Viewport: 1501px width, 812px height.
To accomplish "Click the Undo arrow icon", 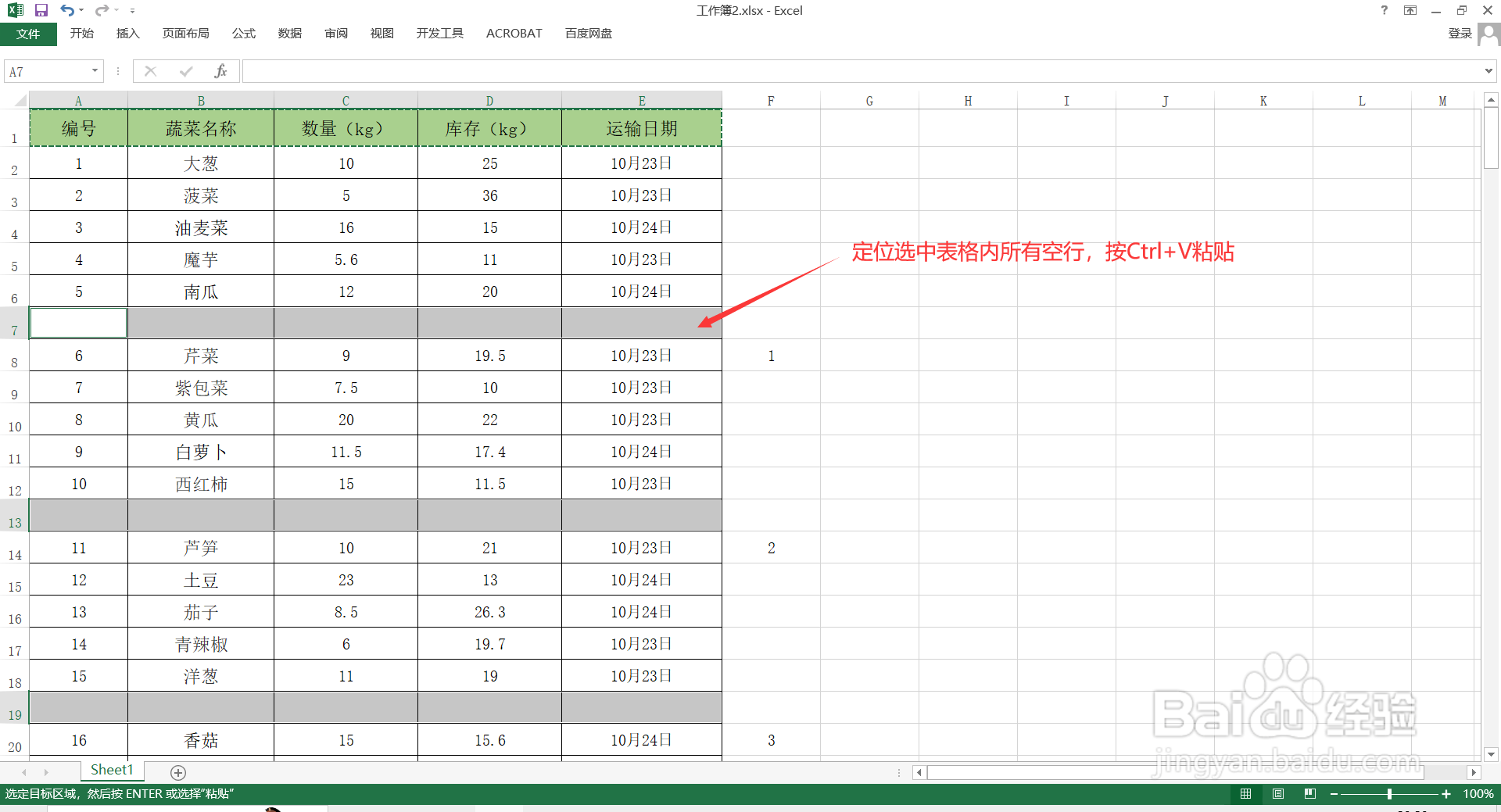I will click(x=67, y=10).
